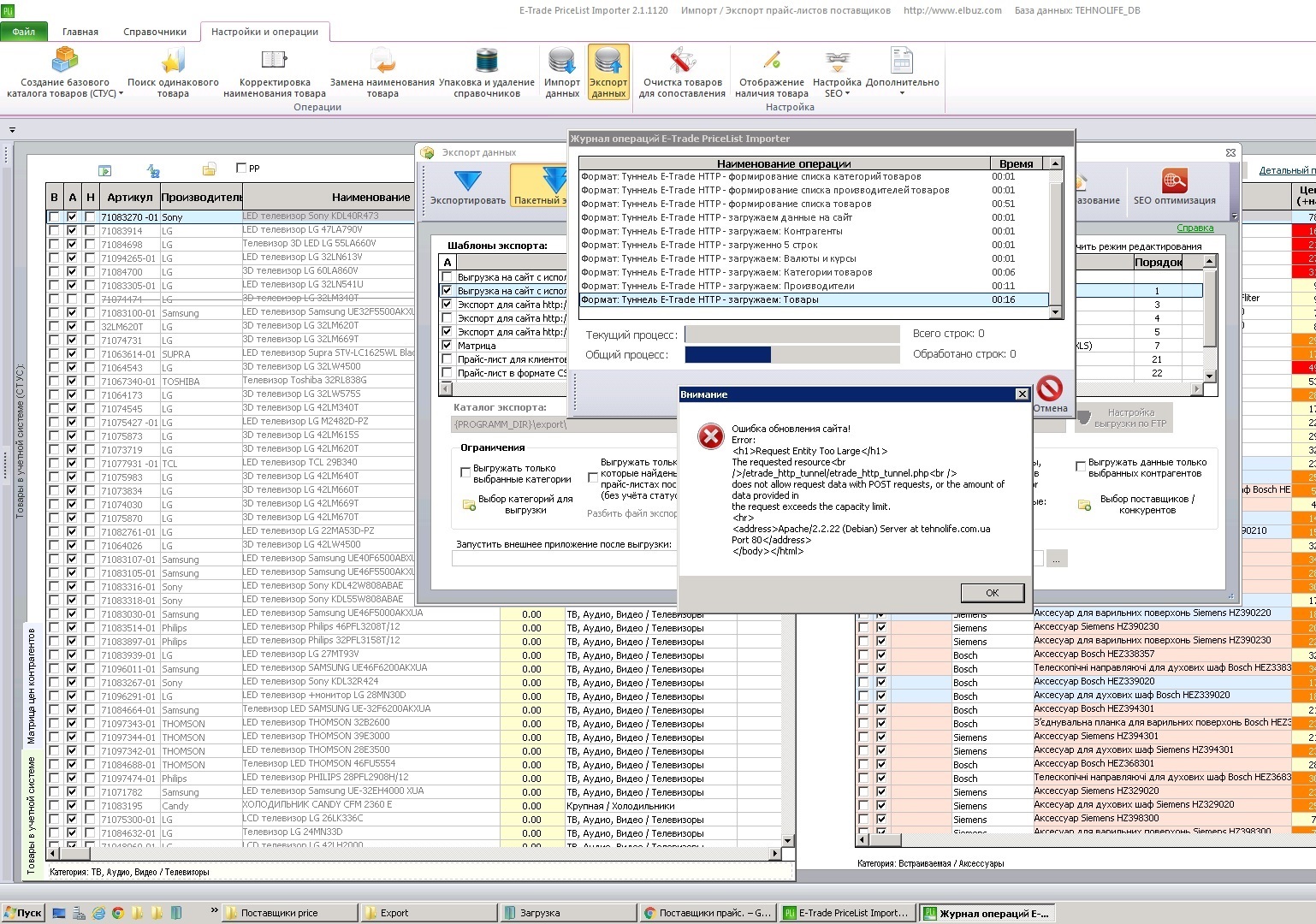Screen dimensions: 1316x924
Task: Click the sort A-Z icon above grid
Action: (153, 170)
